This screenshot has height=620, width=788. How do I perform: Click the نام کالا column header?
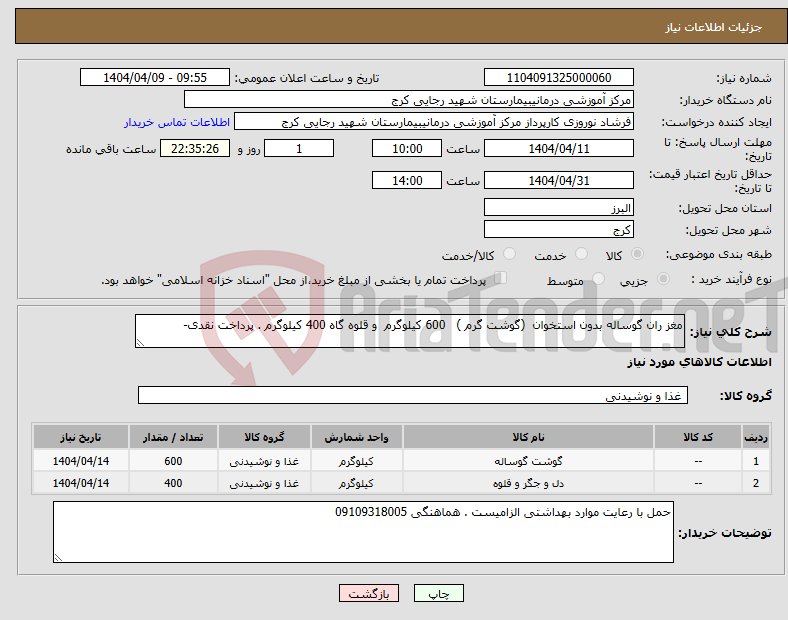(x=528, y=437)
